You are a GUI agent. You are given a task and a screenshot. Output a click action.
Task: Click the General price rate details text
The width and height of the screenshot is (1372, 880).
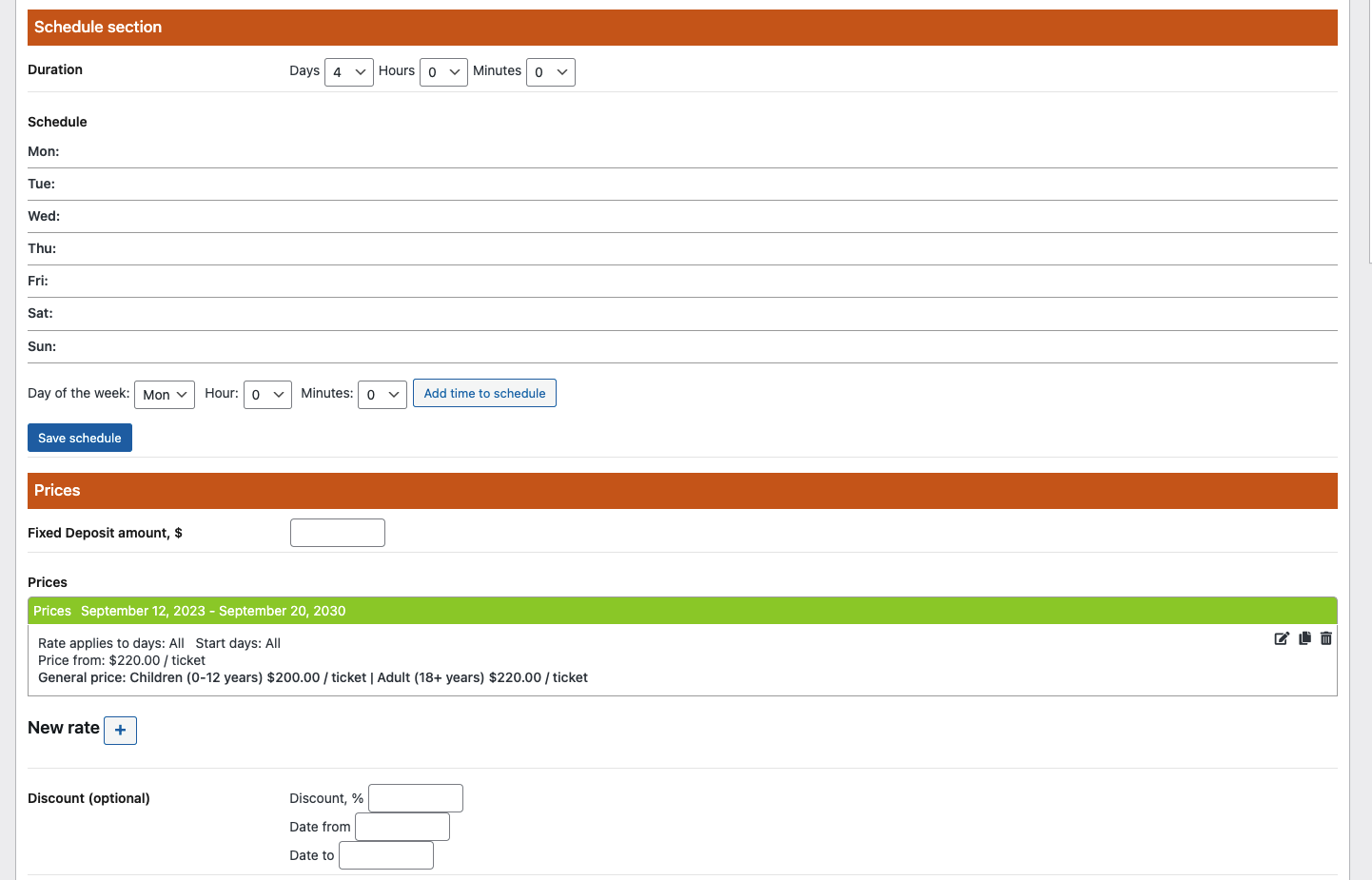pyautogui.click(x=313, y=677)
